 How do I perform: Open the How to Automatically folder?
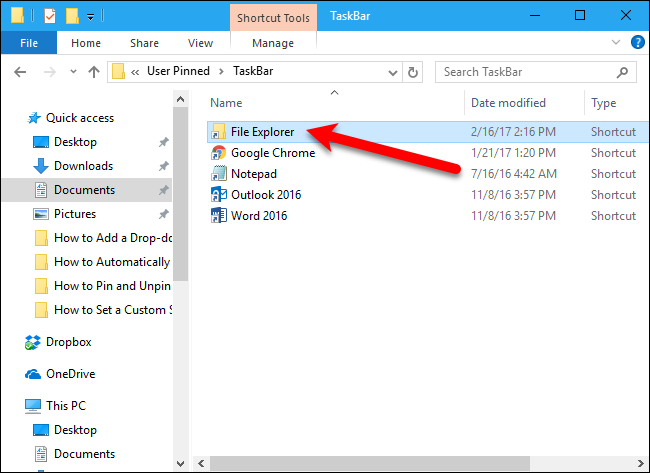click(102, 262)
